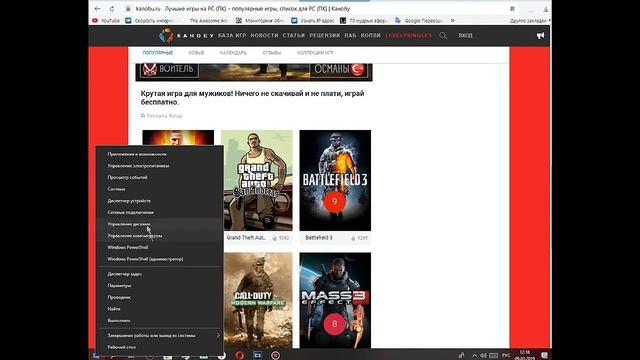640x360 pixels.
Task: Click the like icon under Battlefield 3
Action: pyautogui.click(x=353, y=238)
